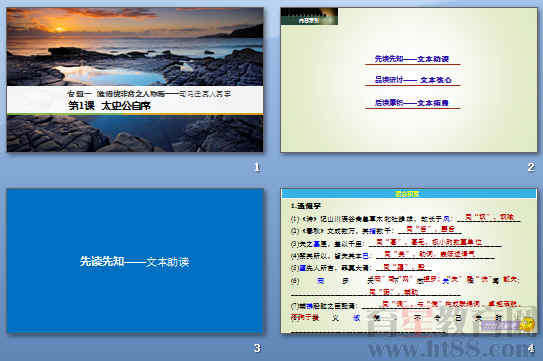Select blue slide 3 thumbnail
543x361 pixels.
tap(135, 261)
